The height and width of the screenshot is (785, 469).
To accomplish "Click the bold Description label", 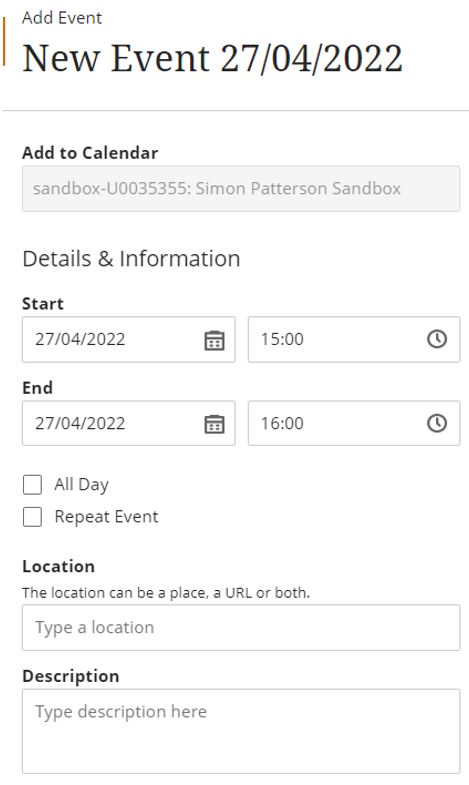I will 71,676.
